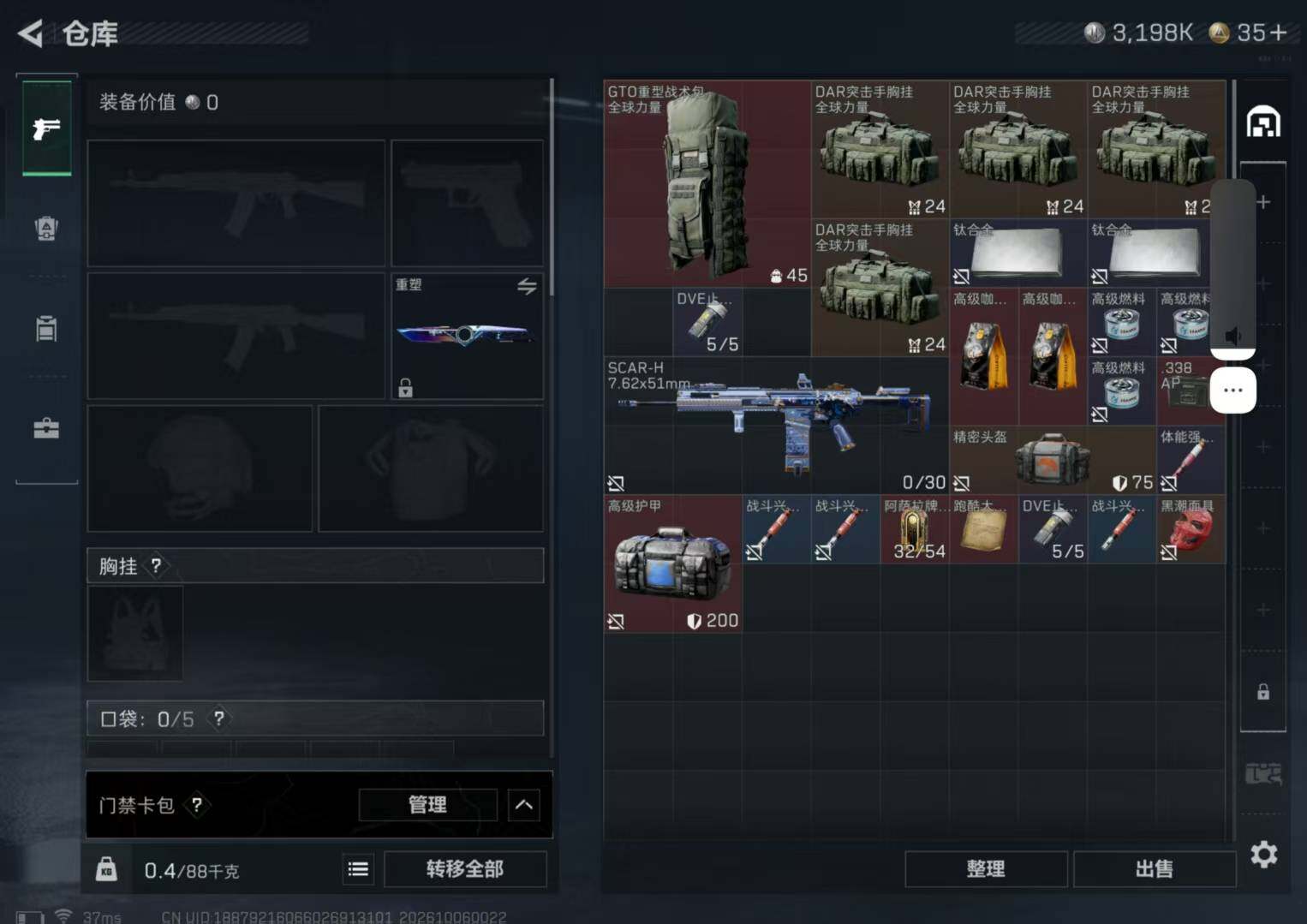Select the main stash house icon
The width and height of the screenshot is (1307, 924).
point(1263,122)
